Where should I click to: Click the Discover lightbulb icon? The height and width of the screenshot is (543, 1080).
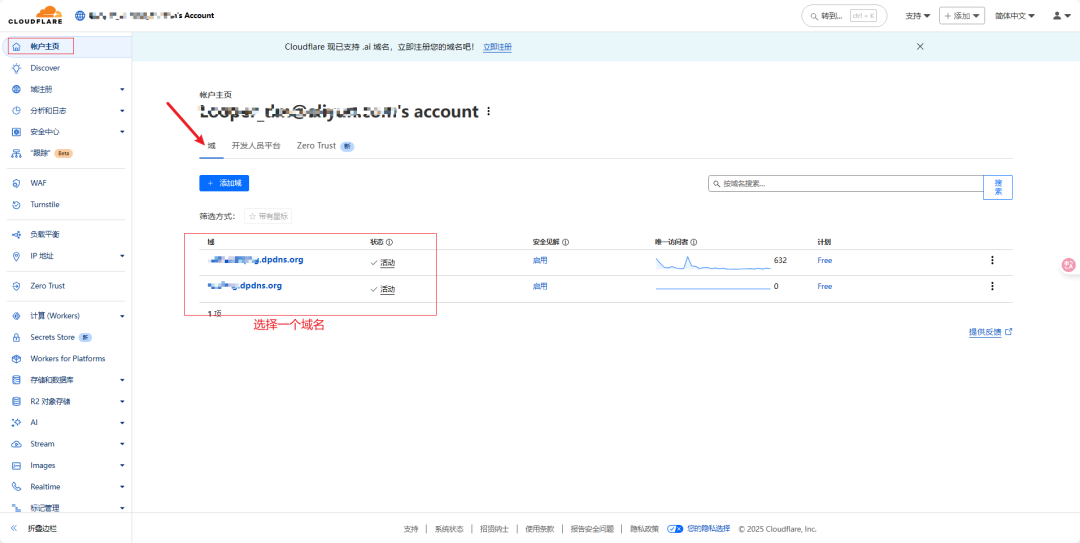pos(17,68)
